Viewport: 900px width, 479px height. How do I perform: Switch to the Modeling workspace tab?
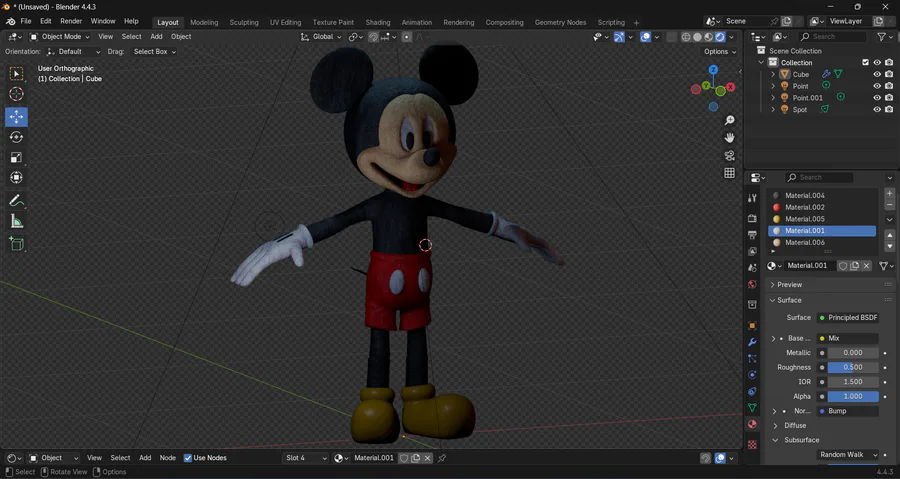204,22
